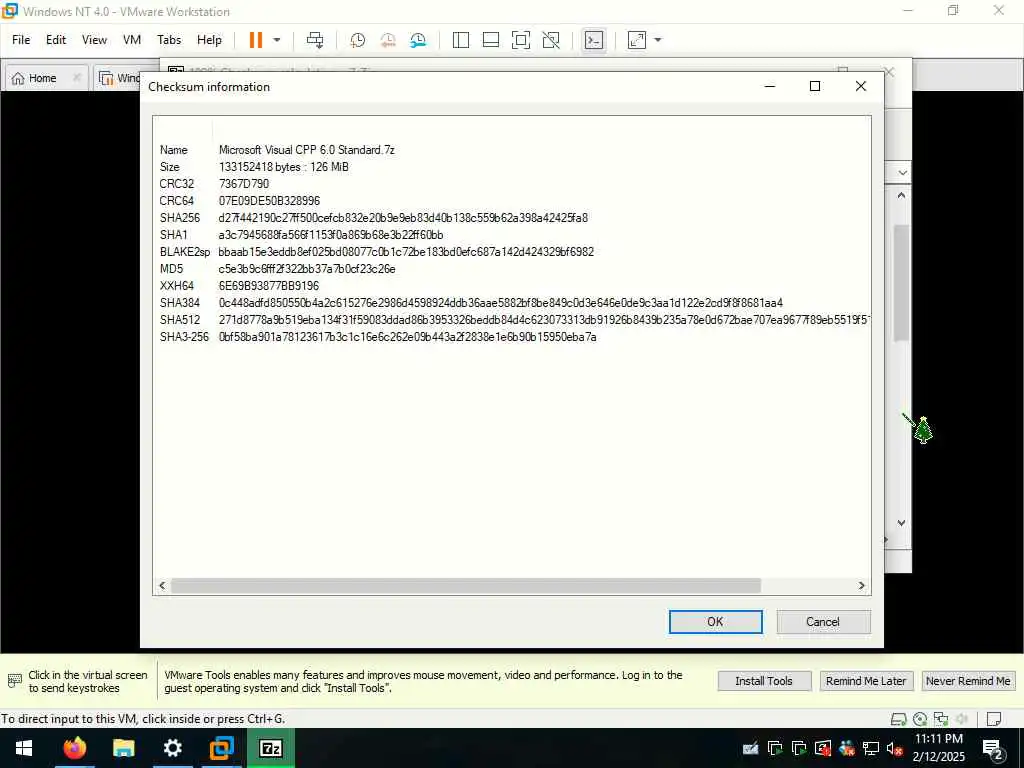Viewport: 1024px width, 768px height.
Task: Click the muted volume tray icon
Action: pos(895,748)
